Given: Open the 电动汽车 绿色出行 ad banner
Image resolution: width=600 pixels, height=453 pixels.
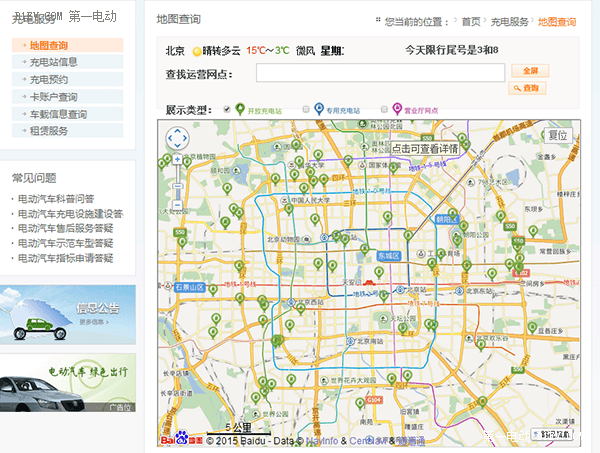Looking at the screenshot, I should pos(68,383).
